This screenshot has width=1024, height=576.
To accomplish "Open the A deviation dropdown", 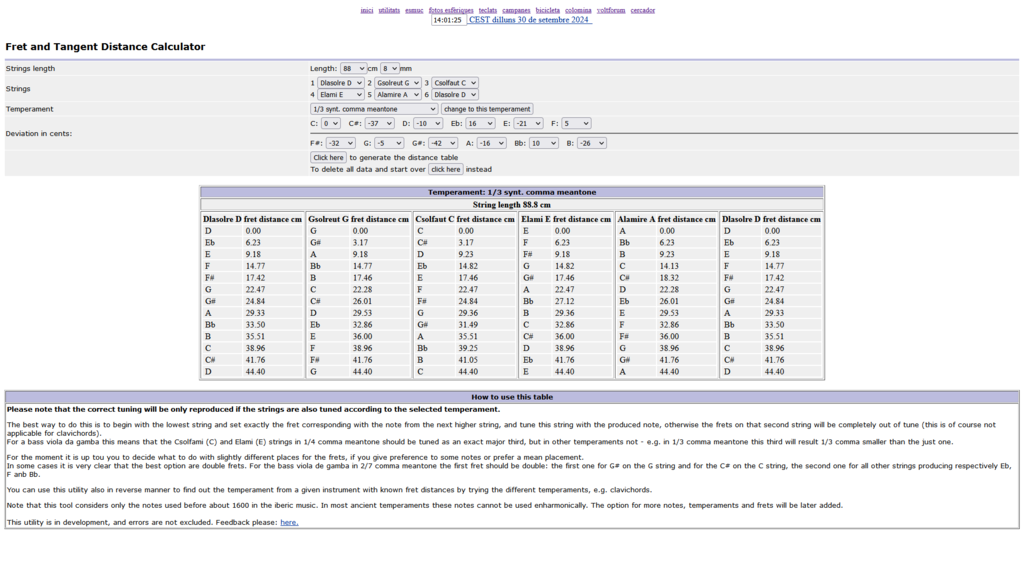I will [x=491, y=143].
